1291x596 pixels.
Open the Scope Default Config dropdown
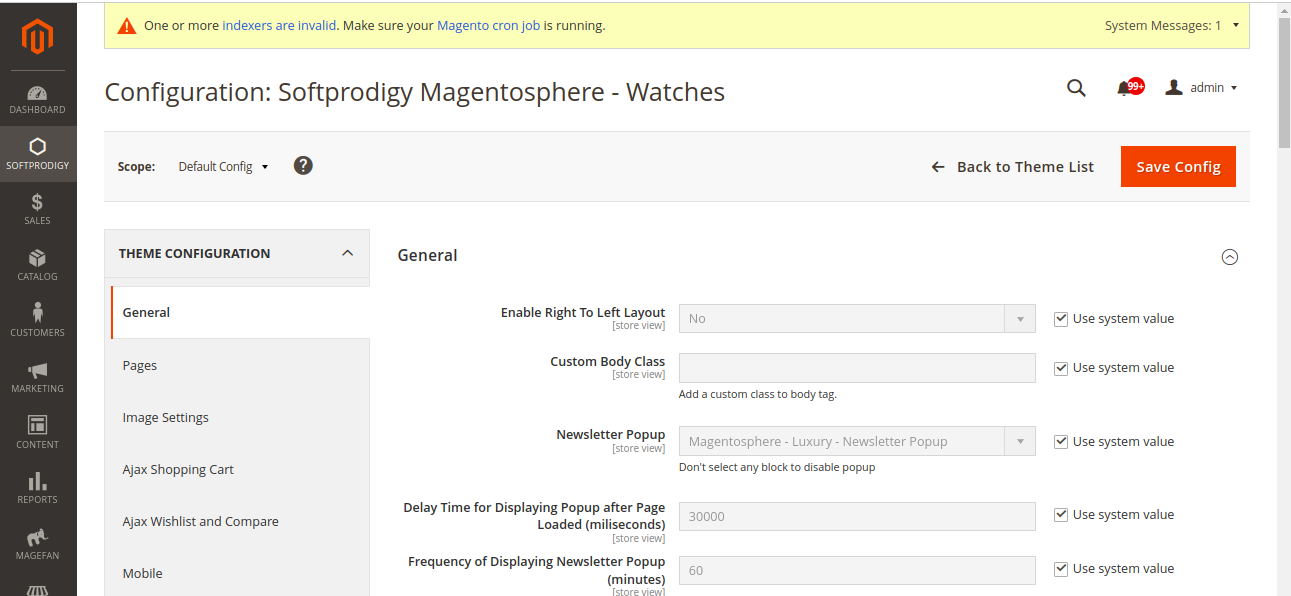pyautogui.click(x=223, y=167)
